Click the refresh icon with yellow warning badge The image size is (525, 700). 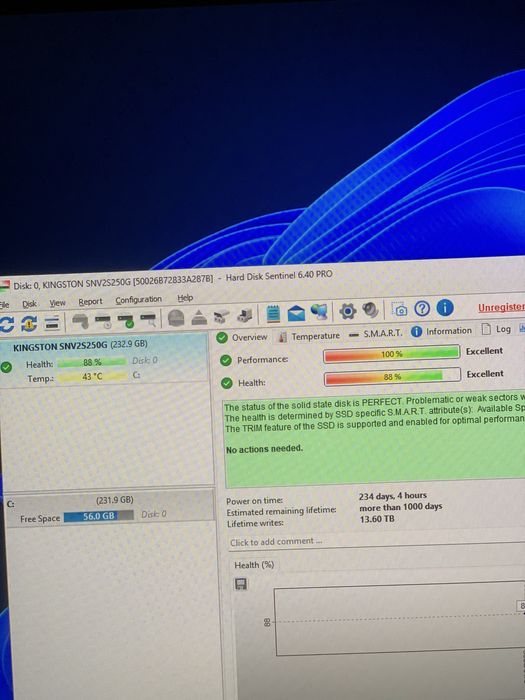pos(29,324)
